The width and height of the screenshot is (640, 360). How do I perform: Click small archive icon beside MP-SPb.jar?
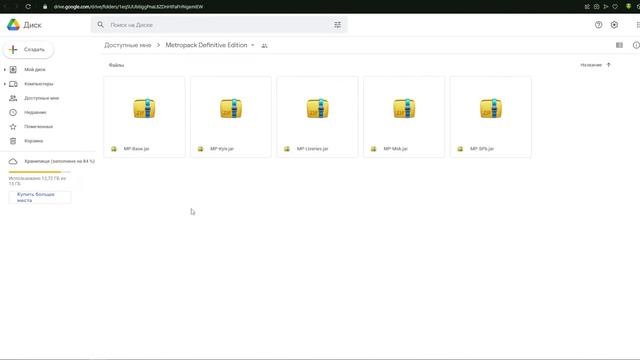pyautogui.click(x=460, y=149)
